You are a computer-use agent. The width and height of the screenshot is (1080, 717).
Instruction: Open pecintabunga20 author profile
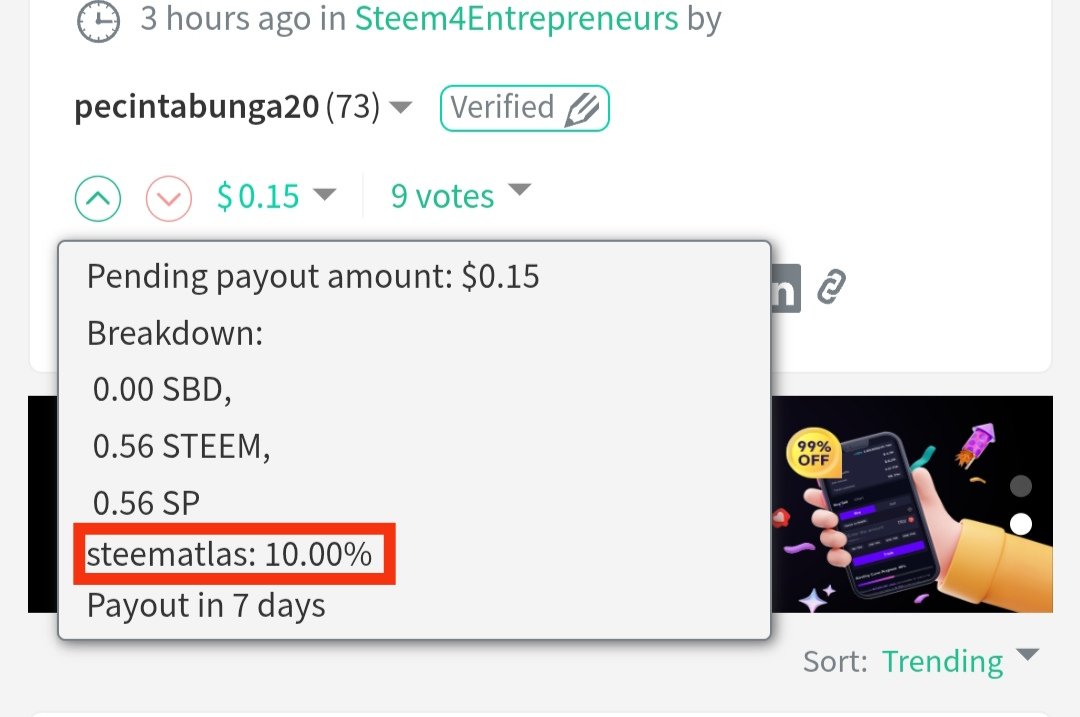coord(196,107)
